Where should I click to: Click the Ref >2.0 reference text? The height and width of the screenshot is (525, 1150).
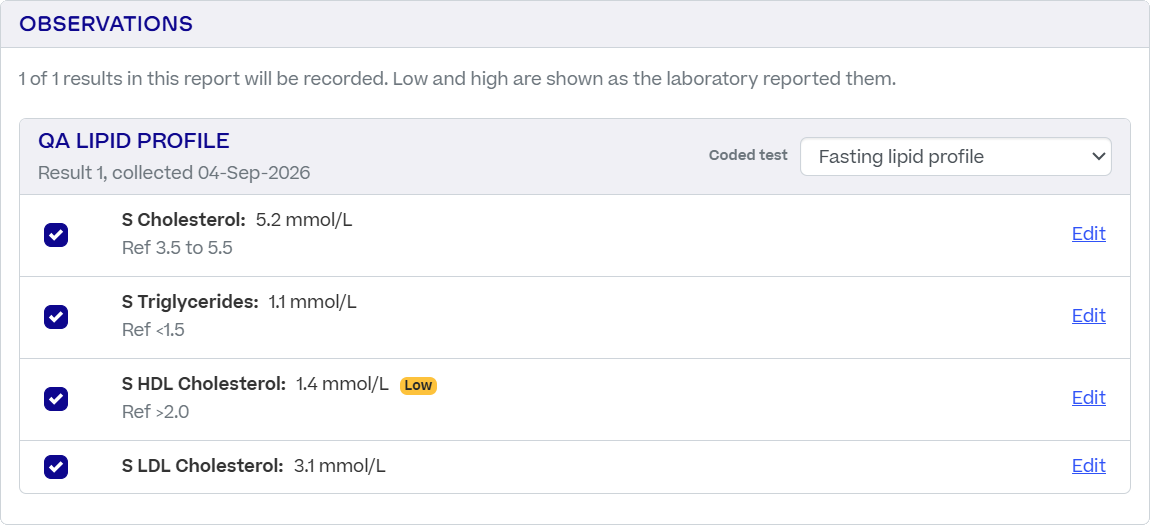click(x=155, y=412)
